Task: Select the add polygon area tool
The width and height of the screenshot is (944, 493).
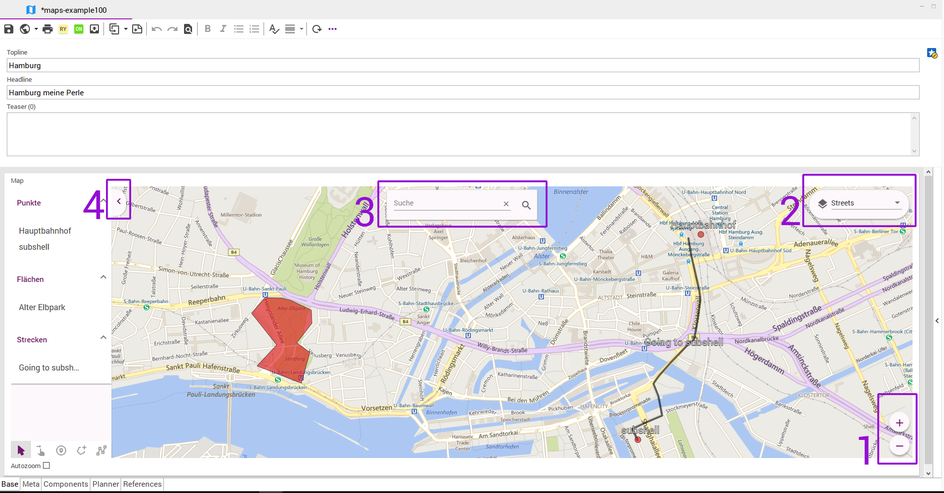Action: [x=81, y=450]
